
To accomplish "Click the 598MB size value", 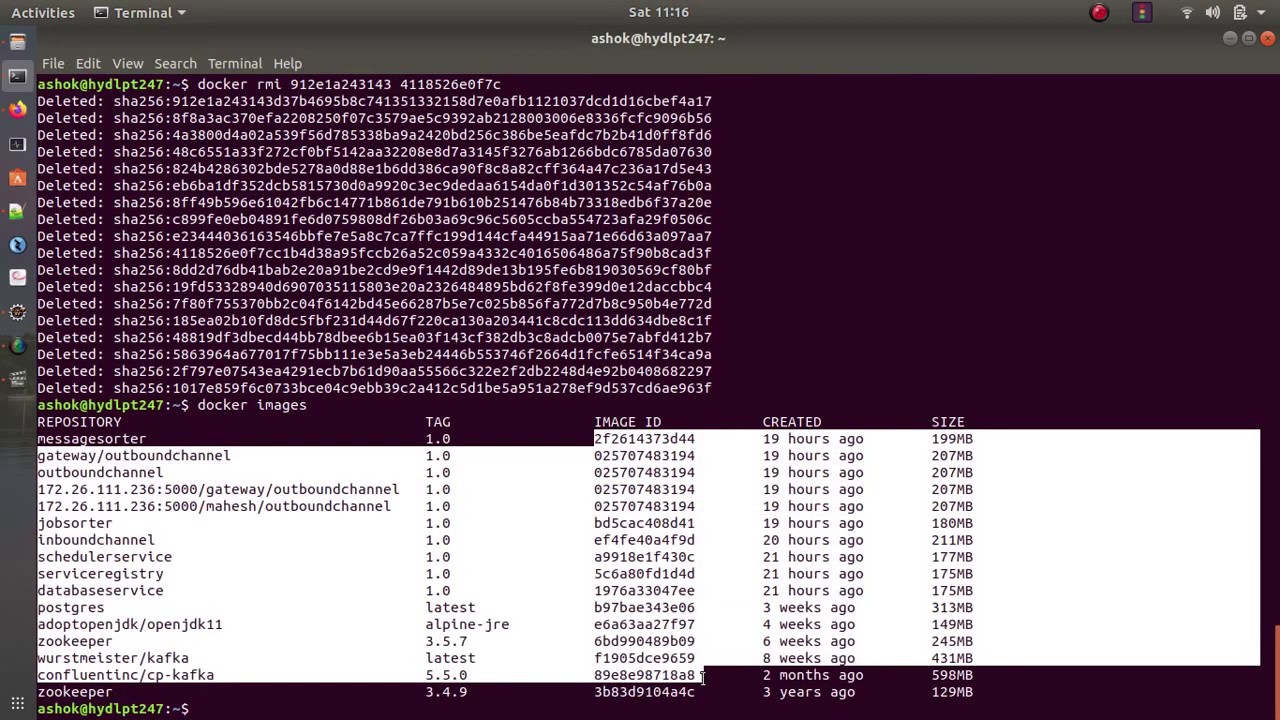I will coord(952,675).
